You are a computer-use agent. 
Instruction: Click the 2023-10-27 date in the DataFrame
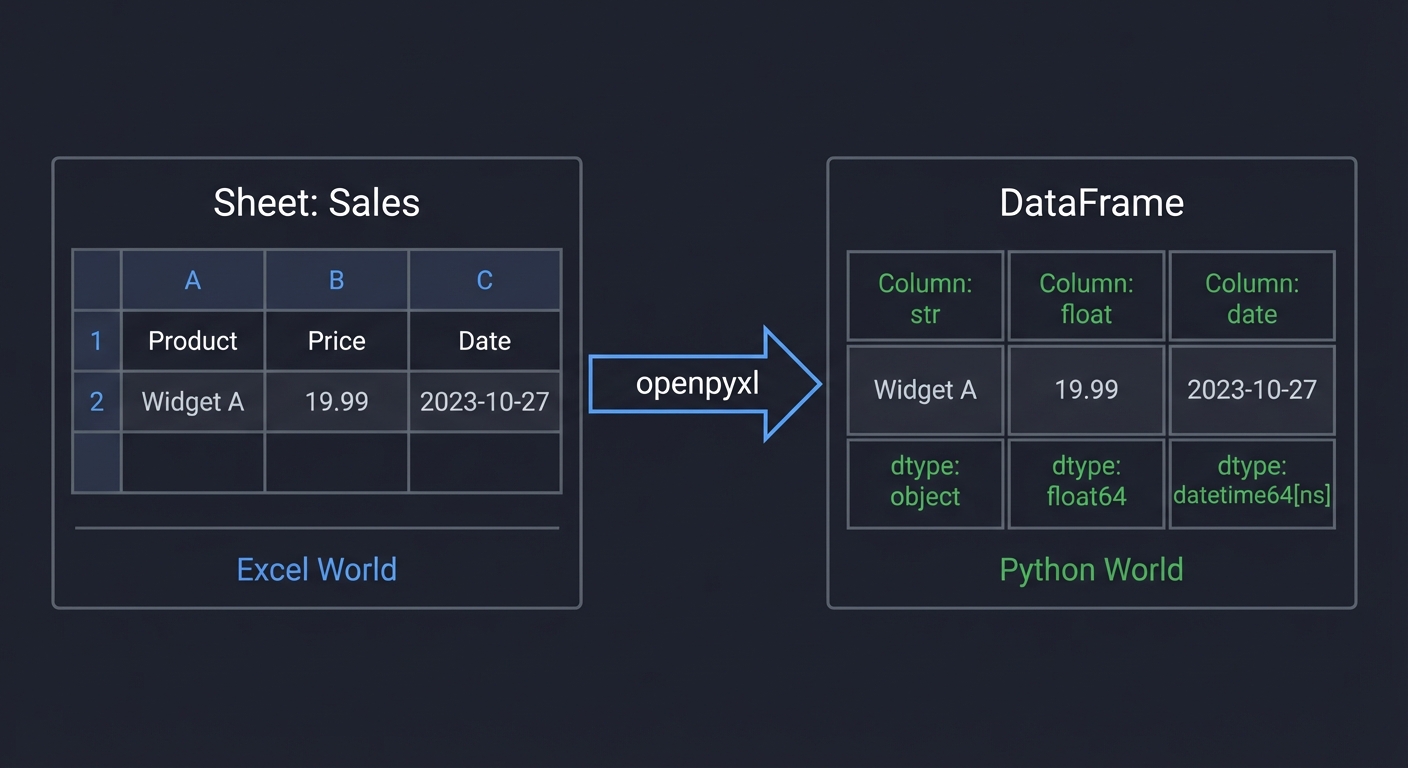point(1251,390)
